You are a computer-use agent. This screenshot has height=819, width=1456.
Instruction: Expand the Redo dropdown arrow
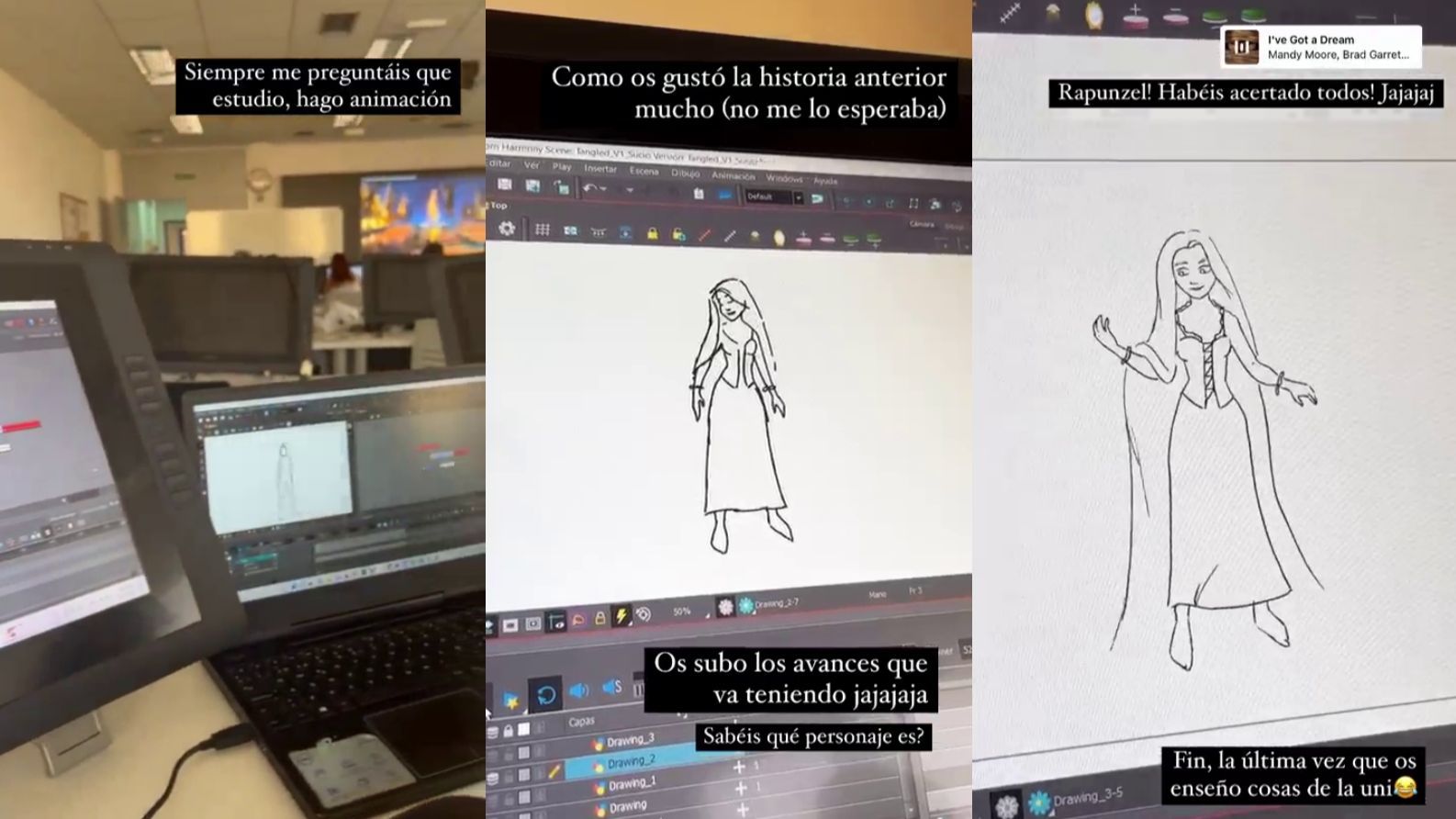point(630,190)
